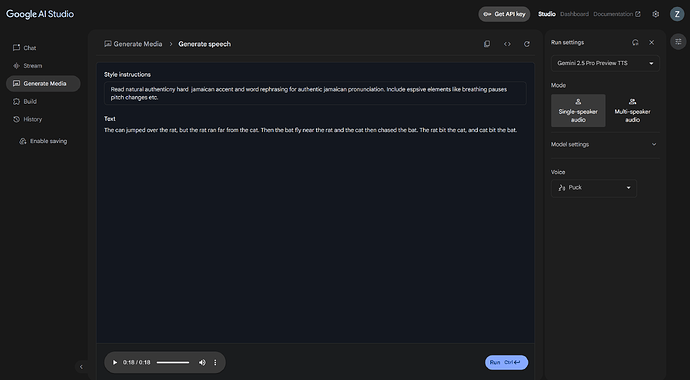
Task: Open the settings gear icon
Action: 656,14
